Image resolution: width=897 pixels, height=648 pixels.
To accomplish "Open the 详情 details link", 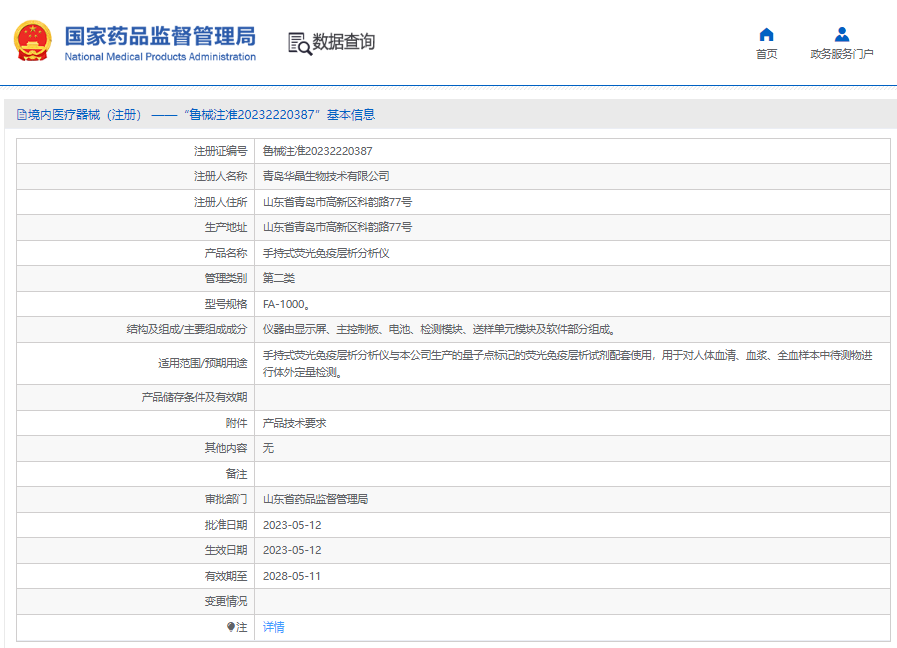I will point(273,627).
